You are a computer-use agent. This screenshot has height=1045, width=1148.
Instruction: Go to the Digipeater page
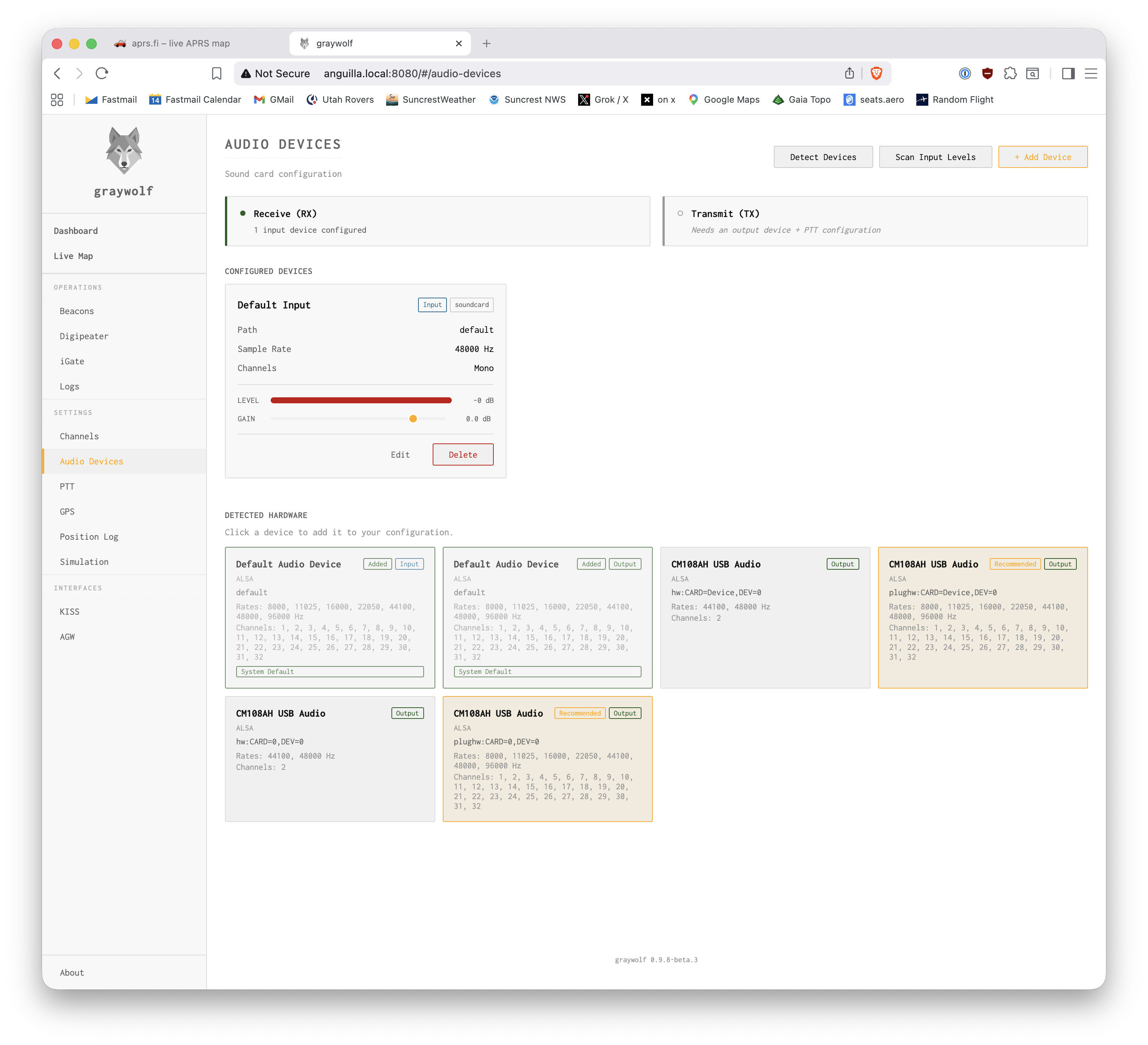pyautogui.click(x=84, y=336)
